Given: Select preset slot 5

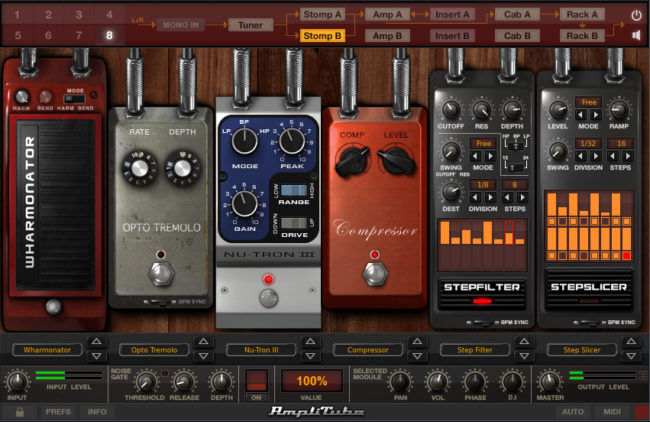Looking at the screenshot, I should pos(17,35).
